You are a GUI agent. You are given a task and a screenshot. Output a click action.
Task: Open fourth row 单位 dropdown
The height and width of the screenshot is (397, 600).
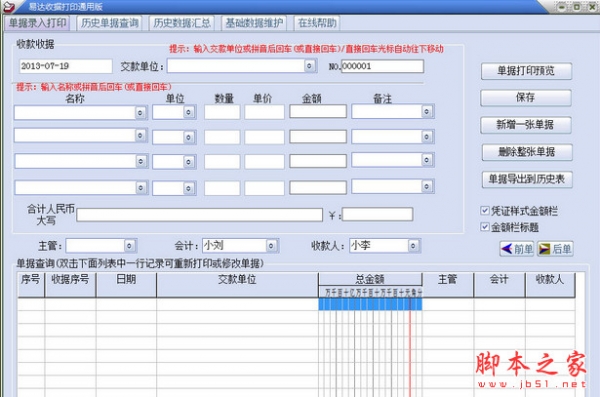(188, 188)
